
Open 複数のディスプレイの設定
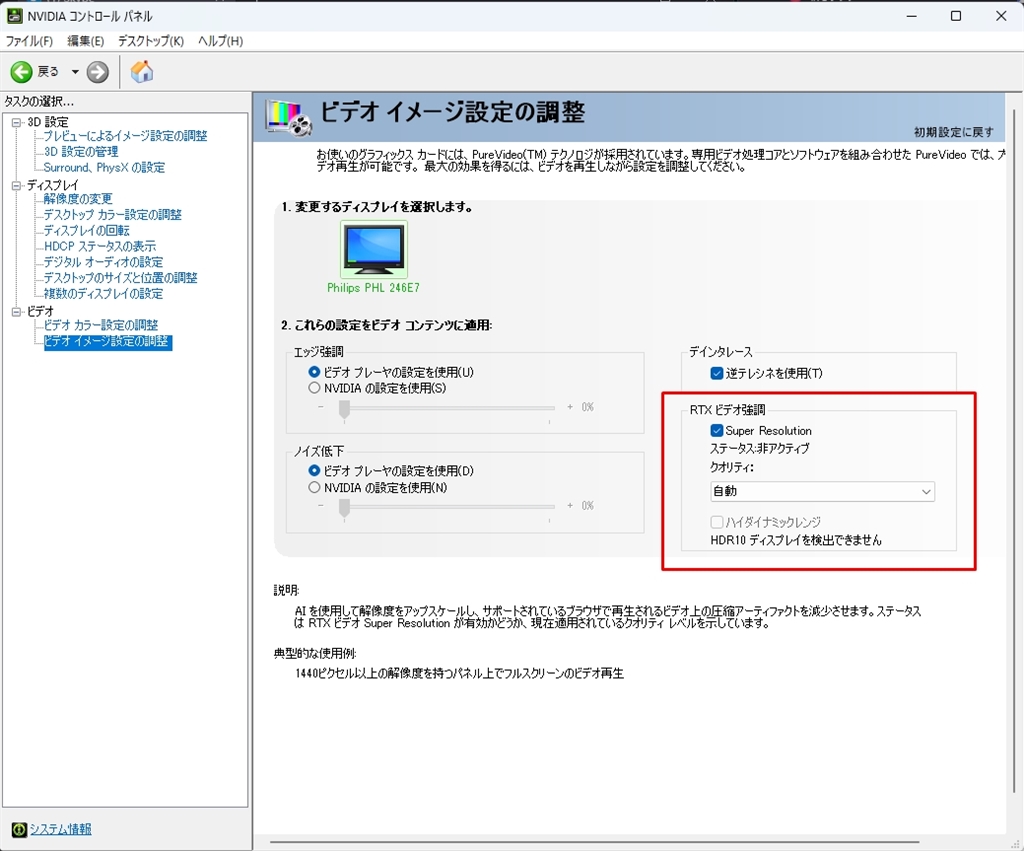click(103, 294)
